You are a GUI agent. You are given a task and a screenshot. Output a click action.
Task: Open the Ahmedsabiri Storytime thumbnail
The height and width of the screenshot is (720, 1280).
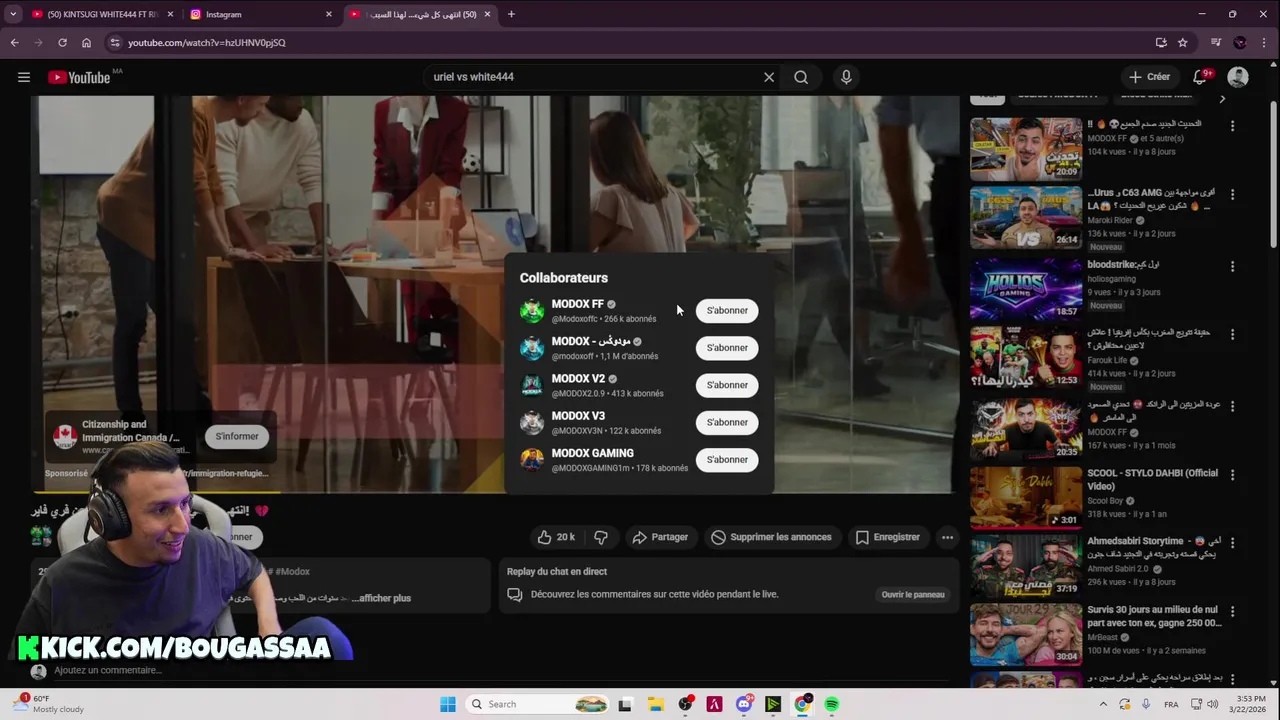1026,565
